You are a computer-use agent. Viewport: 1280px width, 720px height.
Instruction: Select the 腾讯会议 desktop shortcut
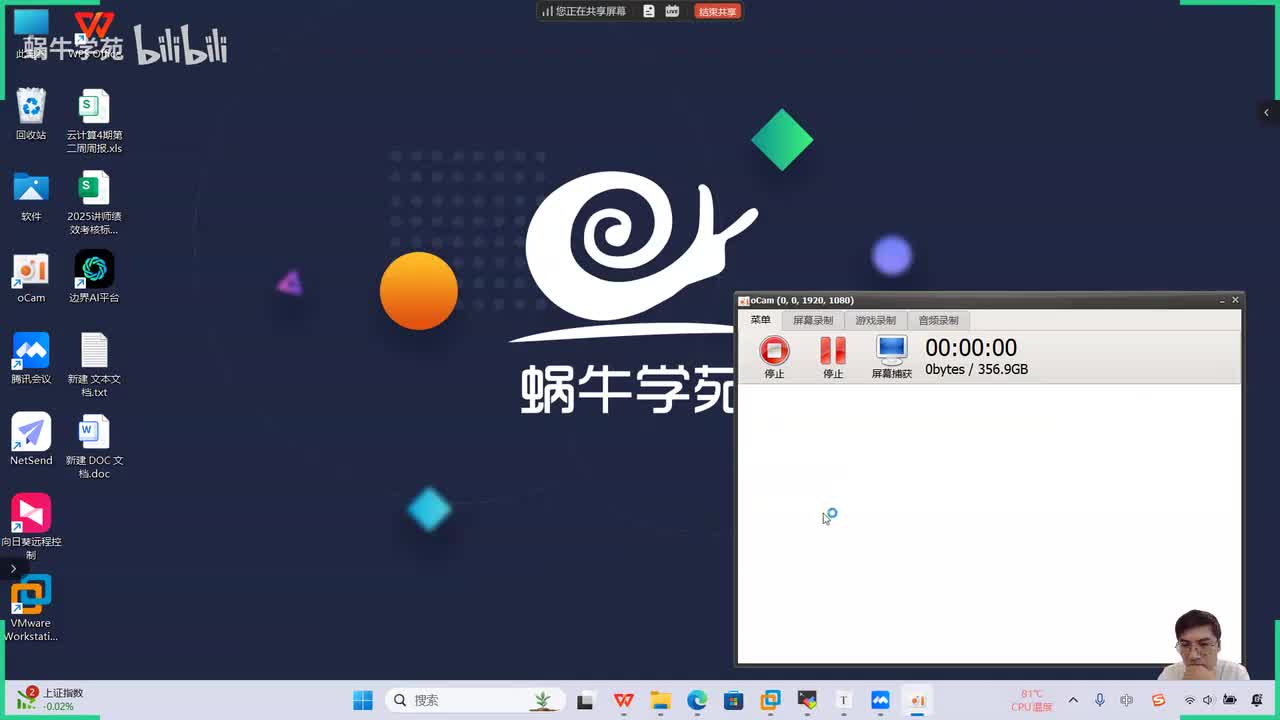(31, 359)
